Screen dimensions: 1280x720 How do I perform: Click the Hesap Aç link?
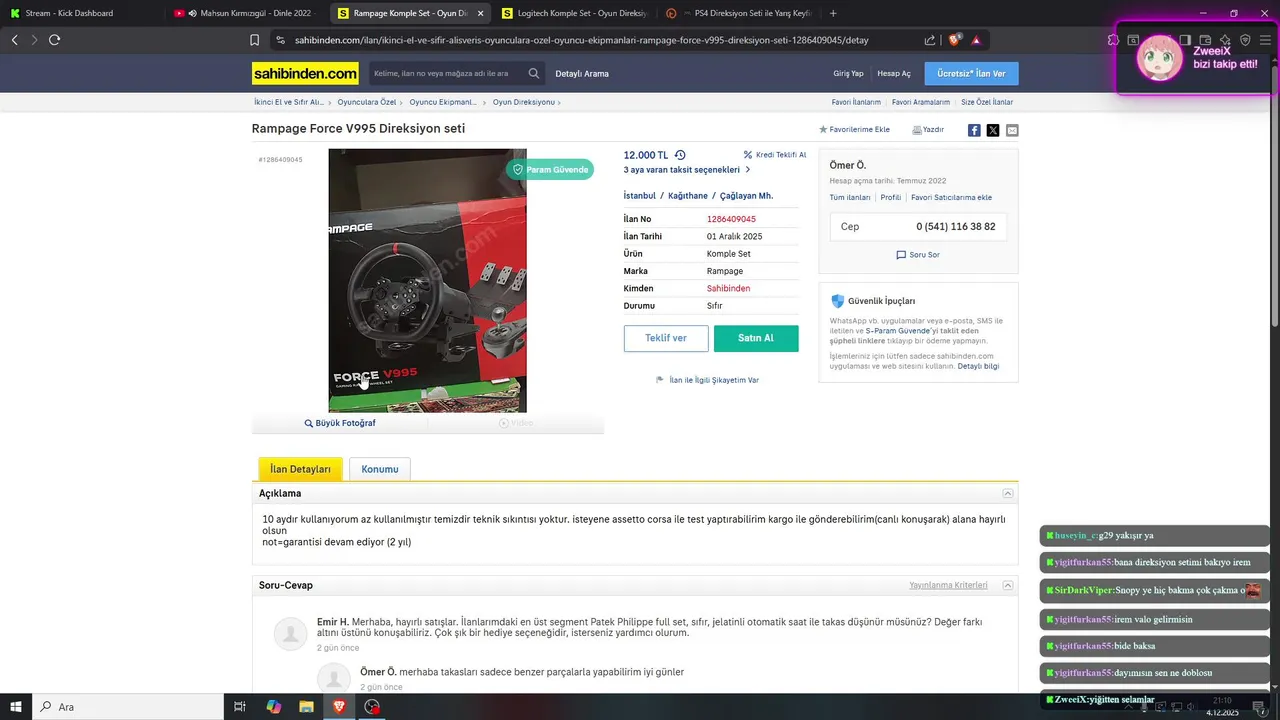point(894,73)
